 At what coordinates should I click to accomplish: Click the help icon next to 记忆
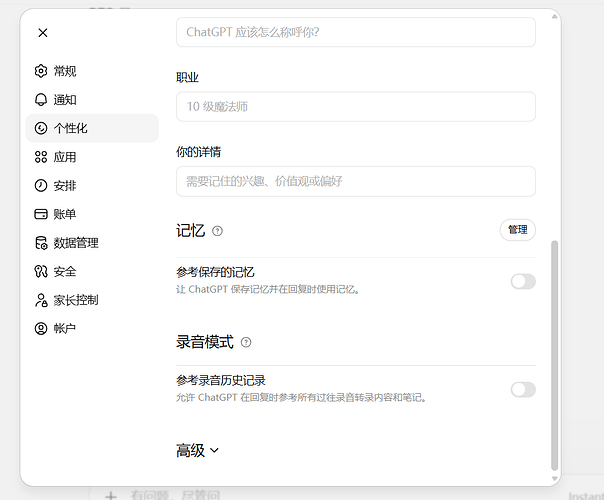click(x=218, y=231)
